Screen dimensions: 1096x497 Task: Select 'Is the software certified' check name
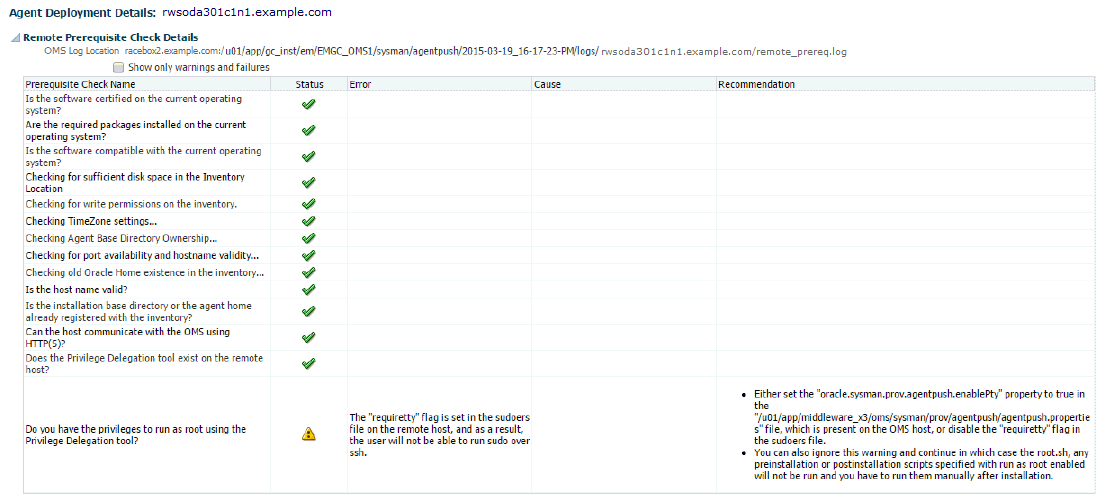point(134,104)
